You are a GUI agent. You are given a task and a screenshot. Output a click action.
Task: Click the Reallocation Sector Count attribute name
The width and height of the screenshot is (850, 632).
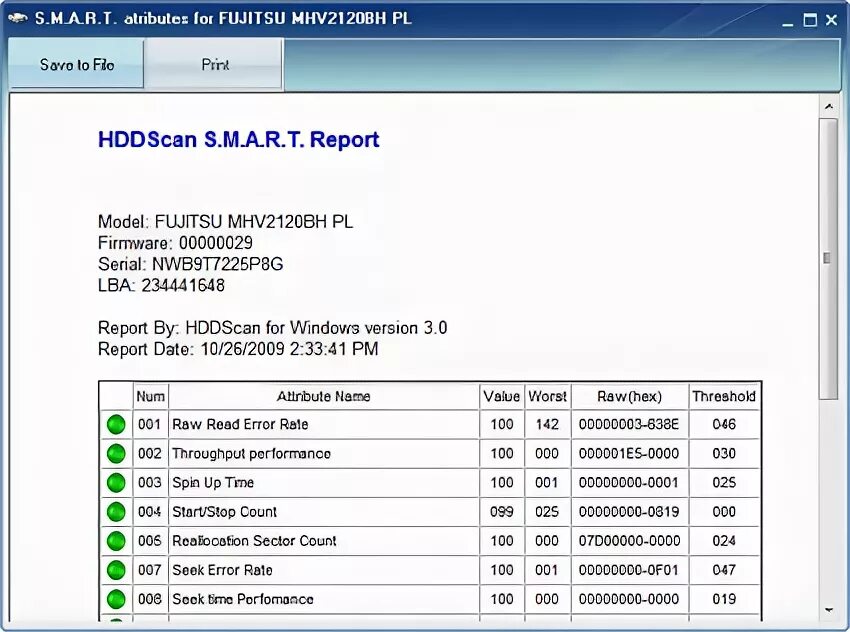click(x=254, y=541)
